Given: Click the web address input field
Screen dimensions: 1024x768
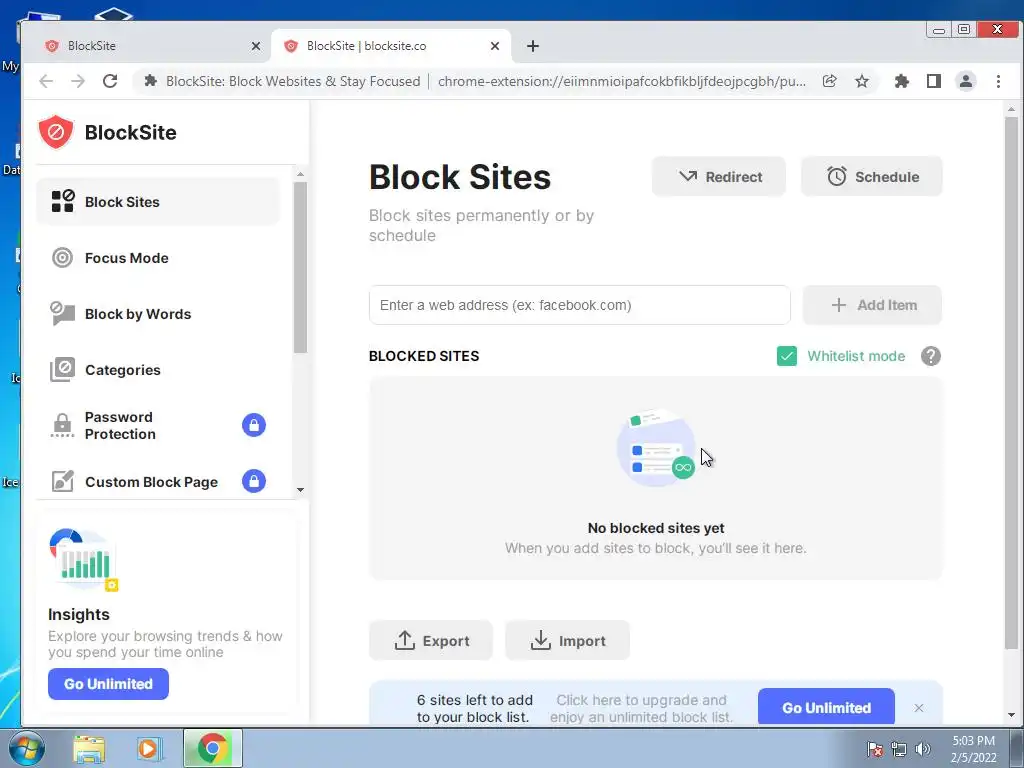Looking at the screenshot, I should [579, 305].
